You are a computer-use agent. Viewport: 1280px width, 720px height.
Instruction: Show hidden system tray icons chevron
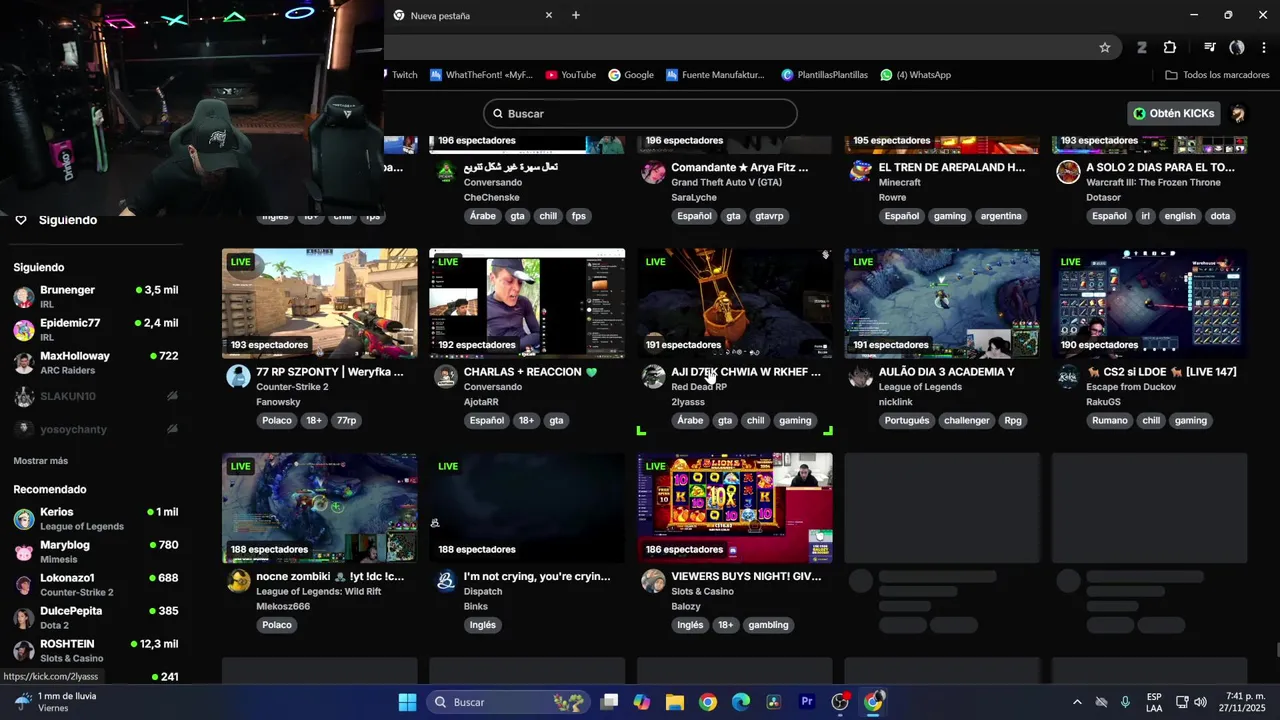tap(1077, 702)
